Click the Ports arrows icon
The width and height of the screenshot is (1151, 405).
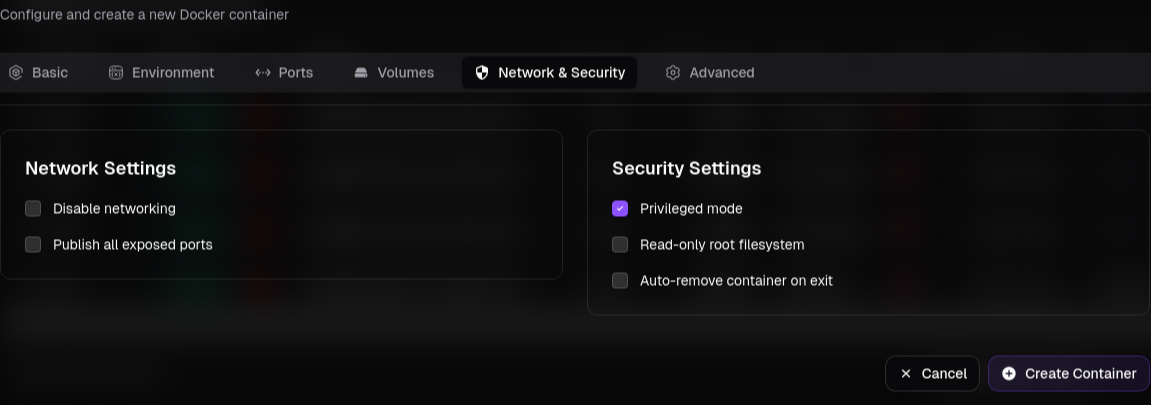click(x=263, y=73)
